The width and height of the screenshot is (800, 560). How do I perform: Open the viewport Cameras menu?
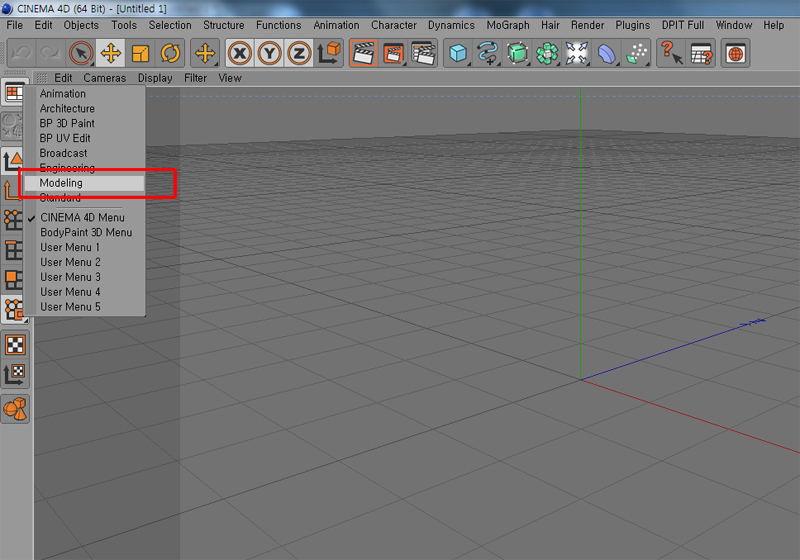pos(105,78)
